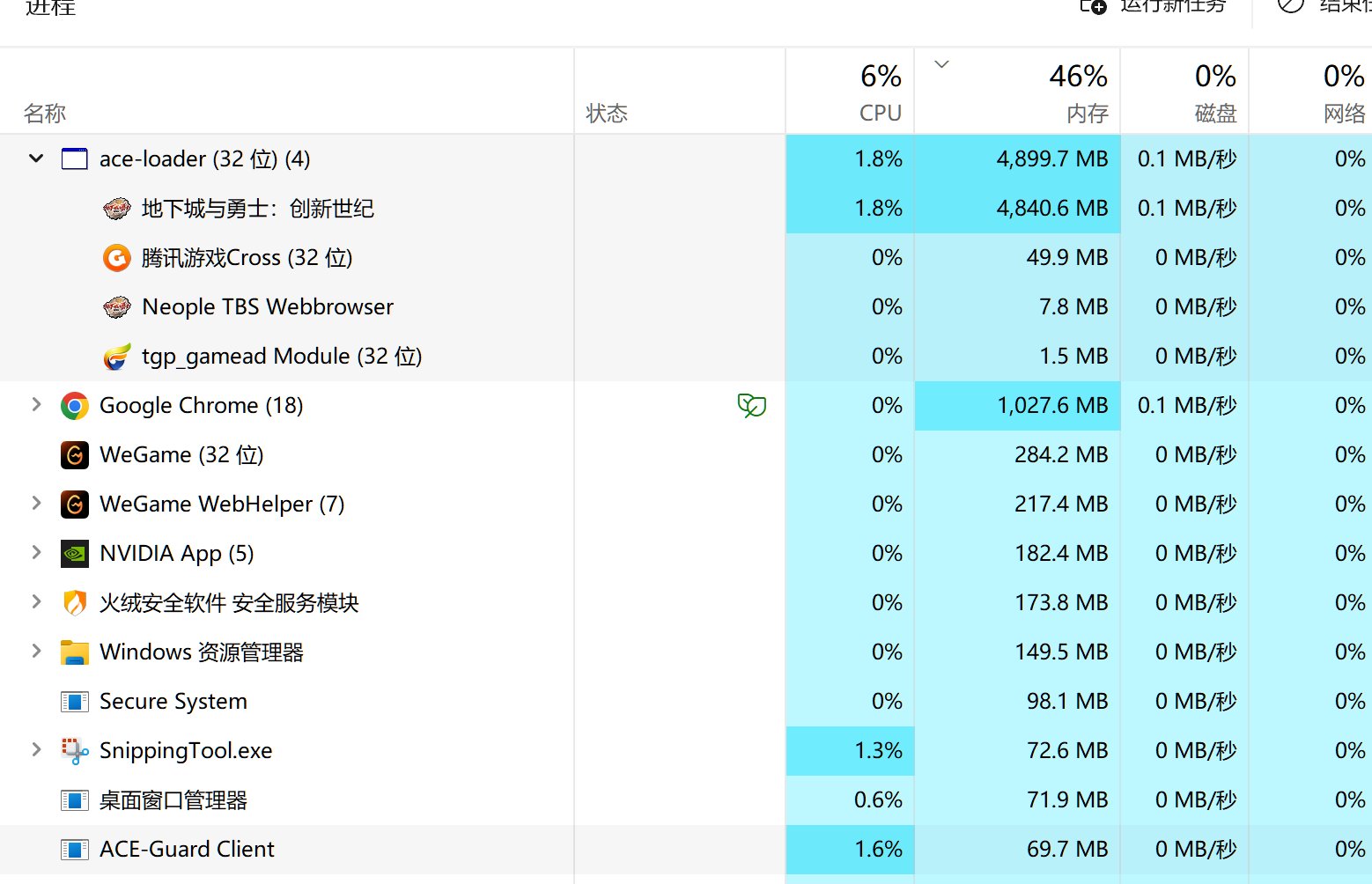
Task: Click the Google Chrome icon
Action: [75, 406]
